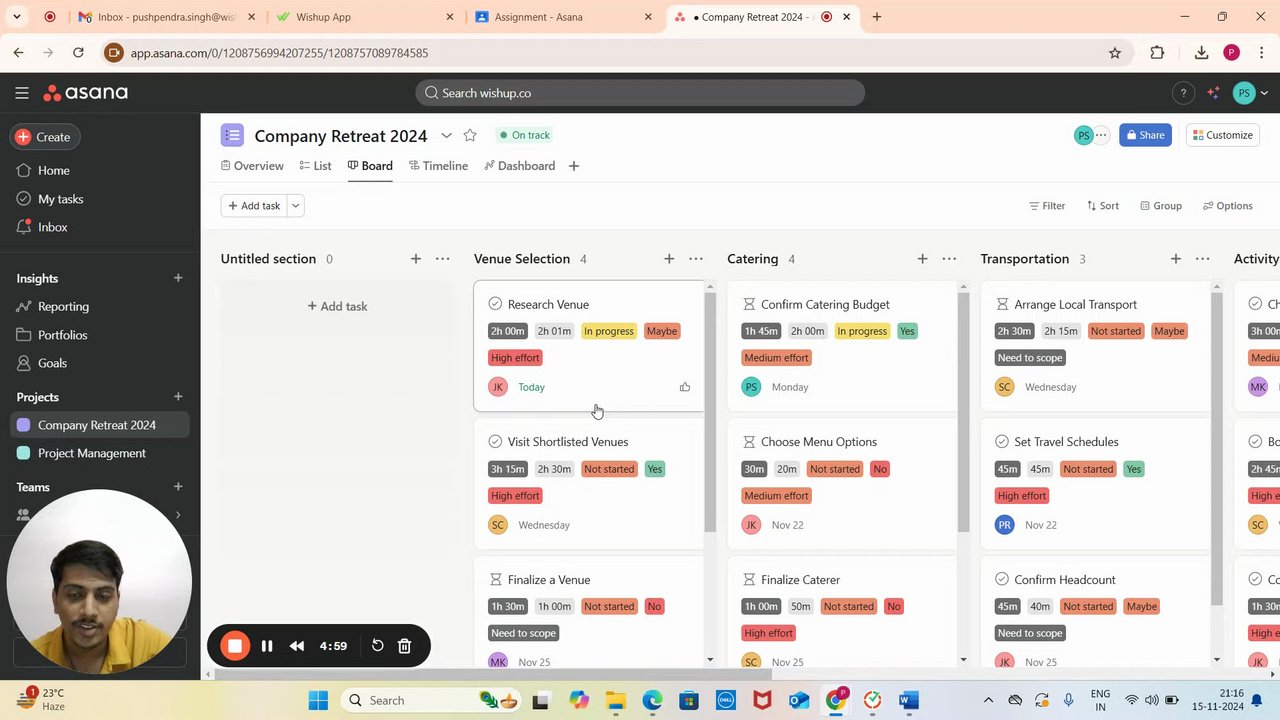The width and height of the screenshot is (1280, 720).
Task: Click Add task in Untitled section
Action: tap(337, 306)
